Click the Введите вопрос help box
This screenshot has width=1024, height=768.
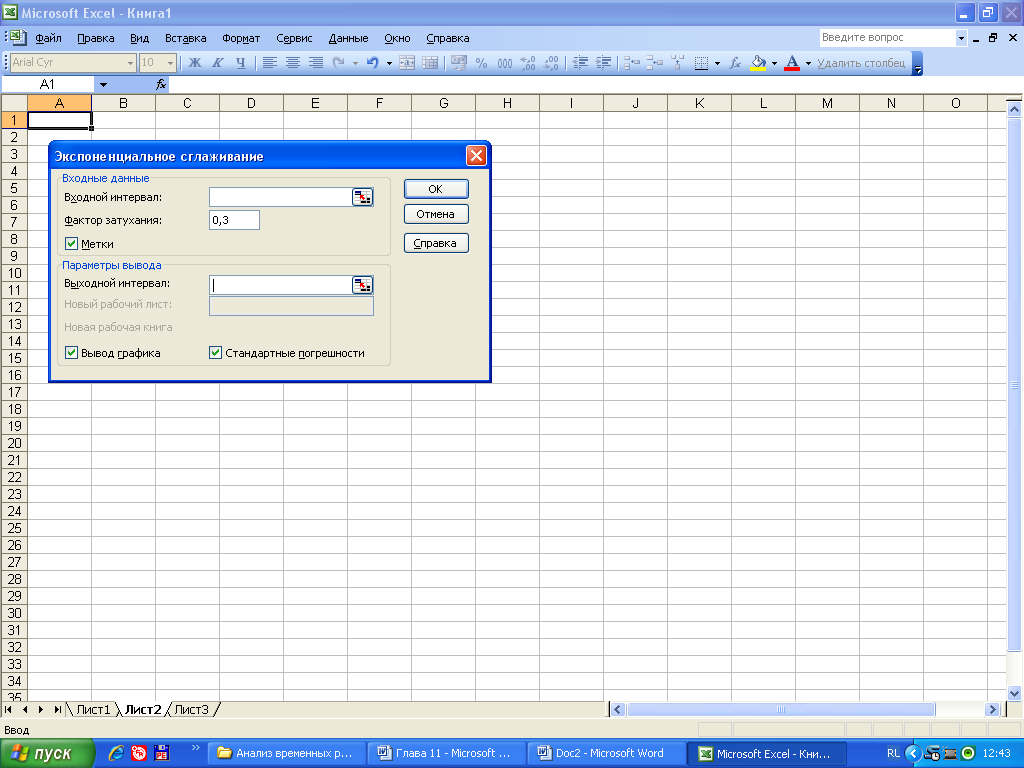coord(888,38)
